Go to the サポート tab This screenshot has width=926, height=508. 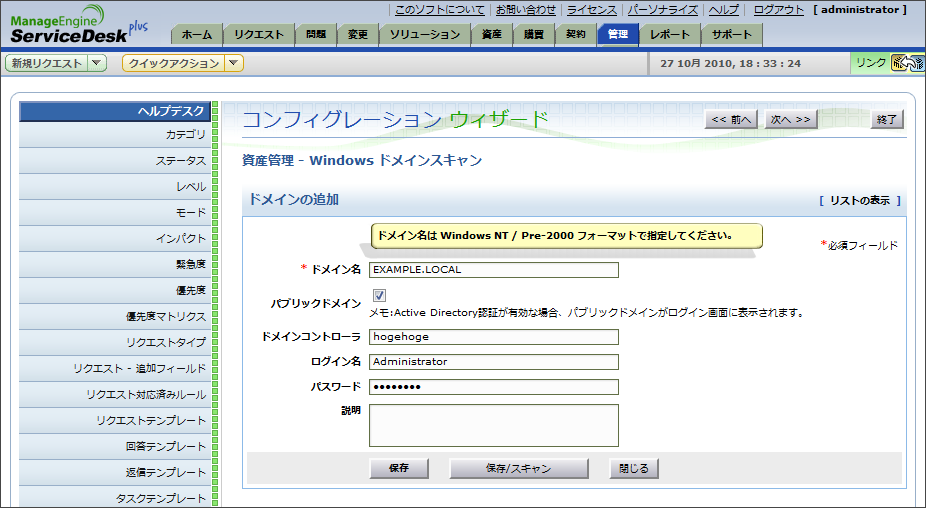coord(732,35)
